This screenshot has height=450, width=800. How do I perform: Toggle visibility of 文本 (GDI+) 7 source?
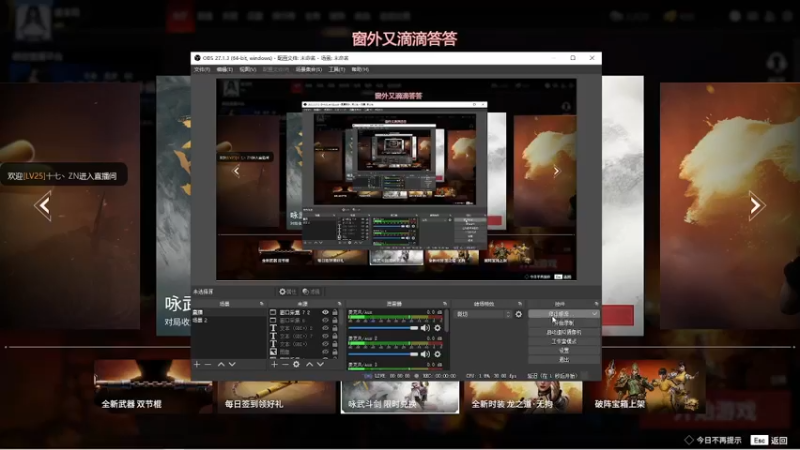pyautogui.click(x=326, y=336)
